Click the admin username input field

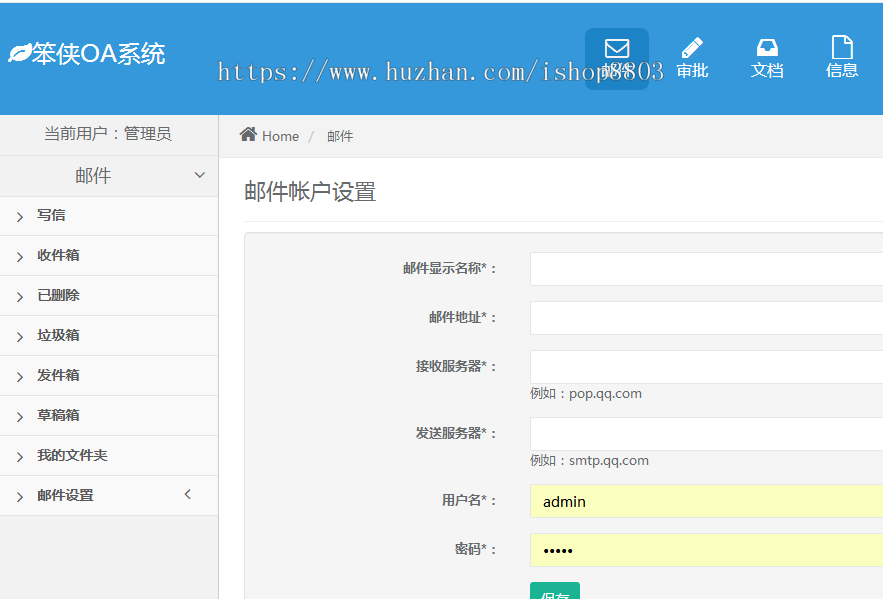click(x=700, y=501)
